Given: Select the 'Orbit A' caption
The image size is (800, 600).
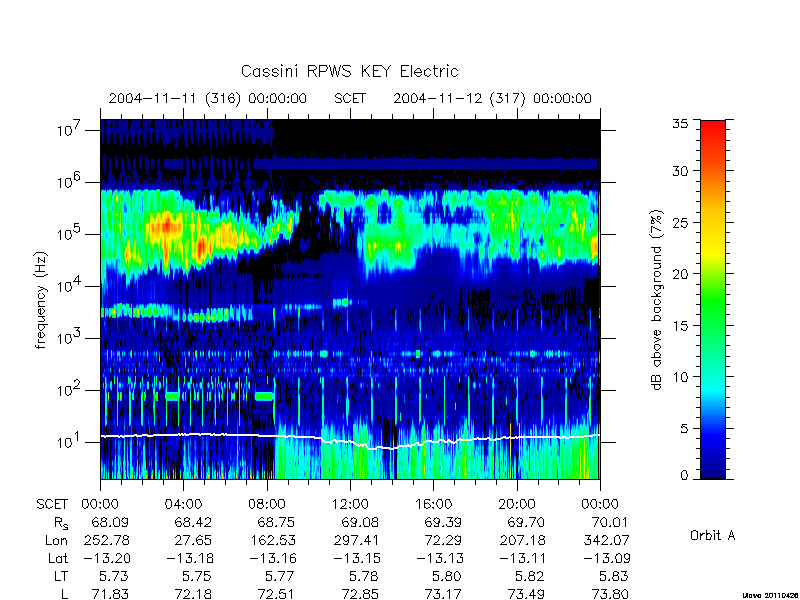Looking at the screenshot, I should click(x=713, y=535).
